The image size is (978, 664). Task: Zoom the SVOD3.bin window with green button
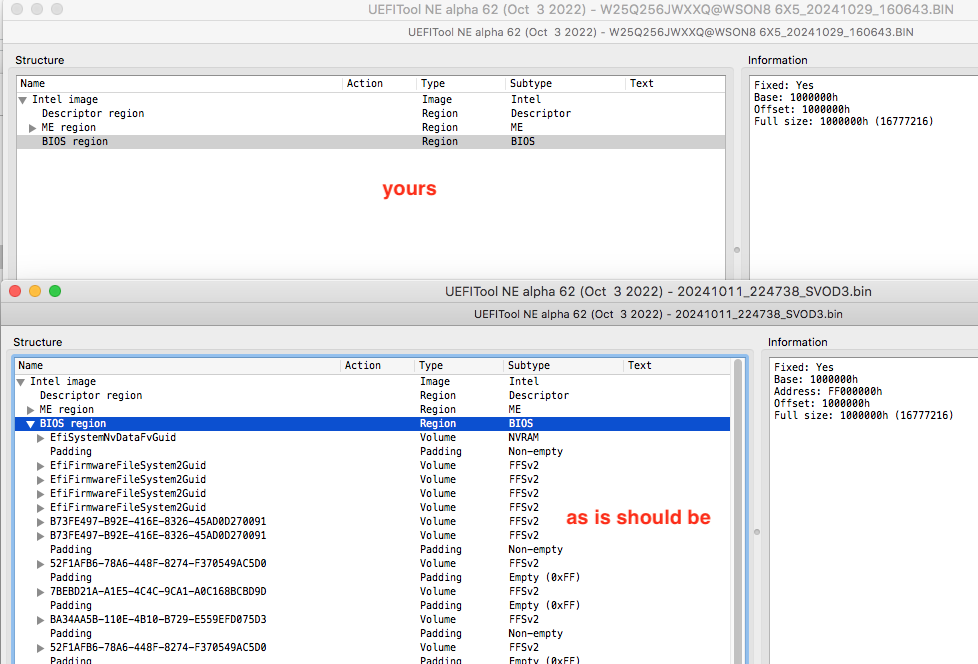click(x=55, y=291)
